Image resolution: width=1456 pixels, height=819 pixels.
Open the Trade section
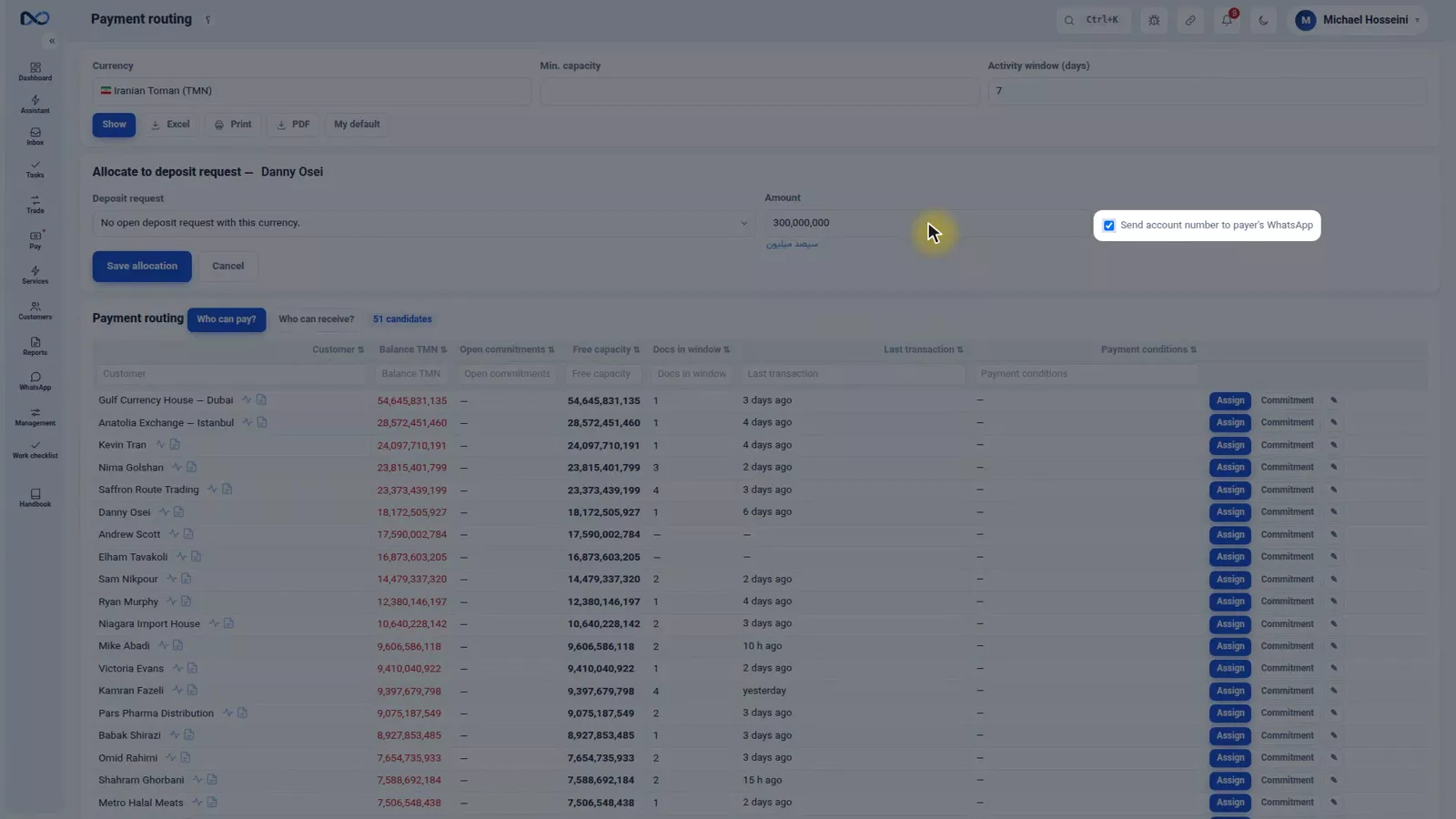click(35, 205)
